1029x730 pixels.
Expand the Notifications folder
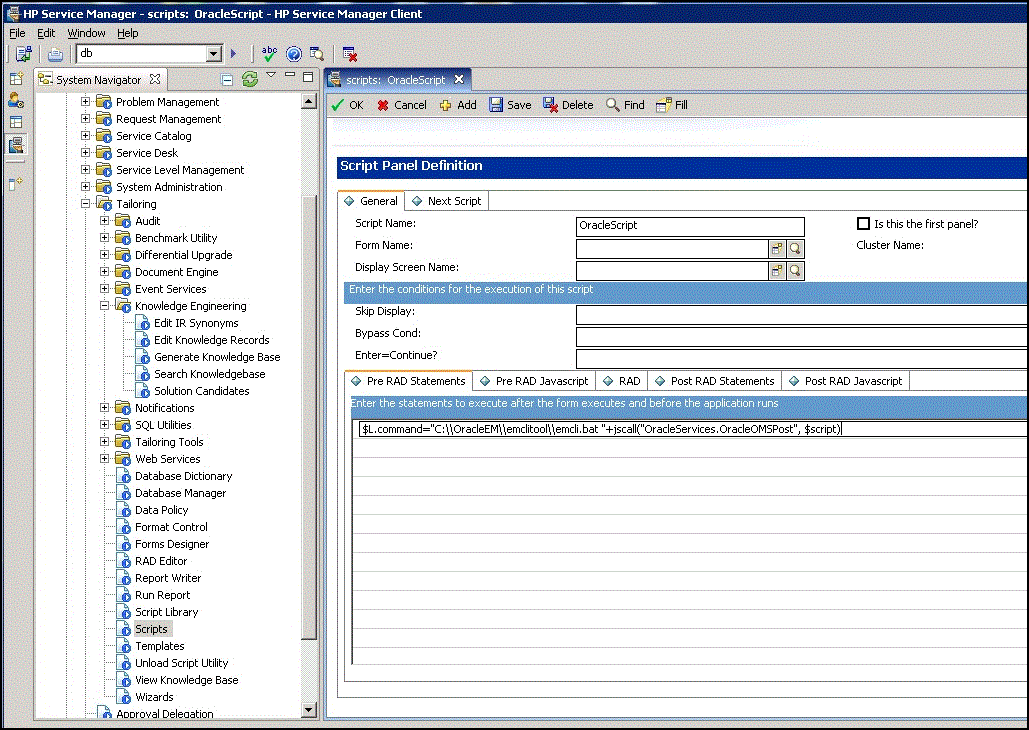[104, 408]
